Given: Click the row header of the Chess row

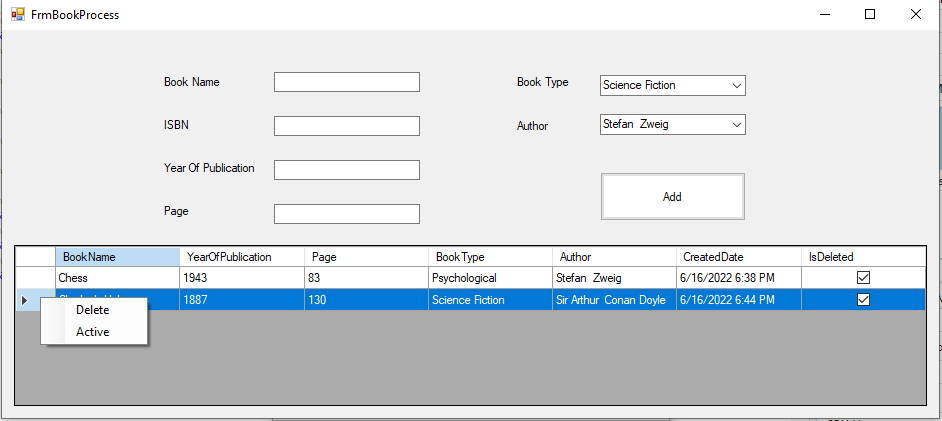Looking at the screenshot, I should [x=35, y=278].
